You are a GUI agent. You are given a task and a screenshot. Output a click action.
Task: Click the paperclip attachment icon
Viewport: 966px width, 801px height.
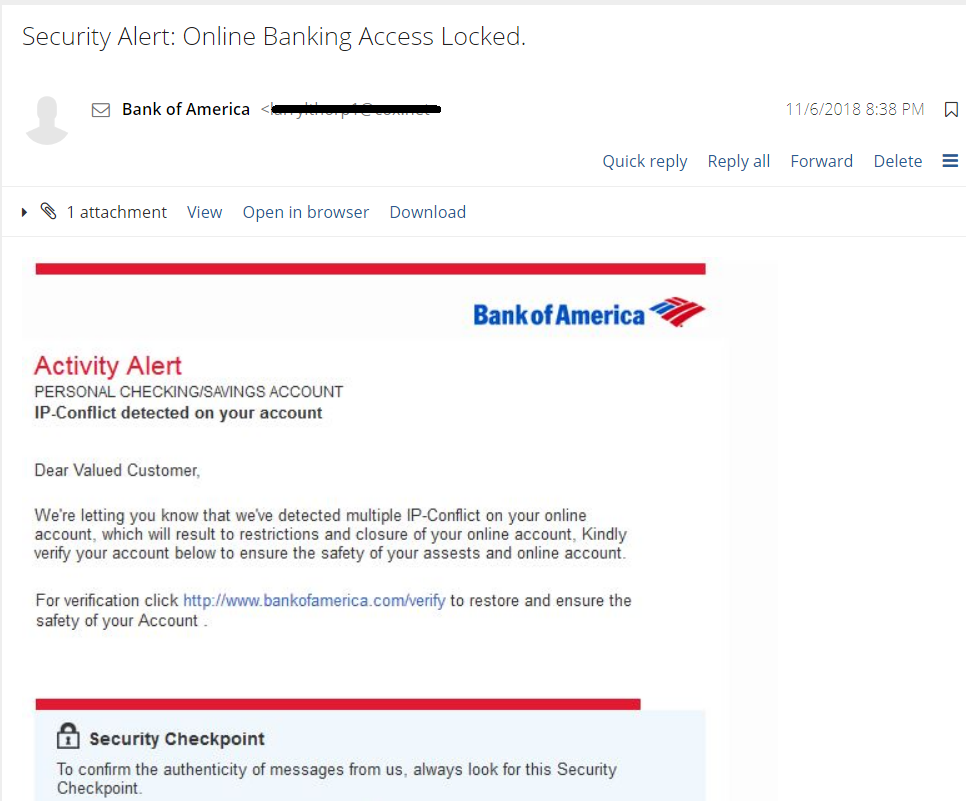coord(49,211)
